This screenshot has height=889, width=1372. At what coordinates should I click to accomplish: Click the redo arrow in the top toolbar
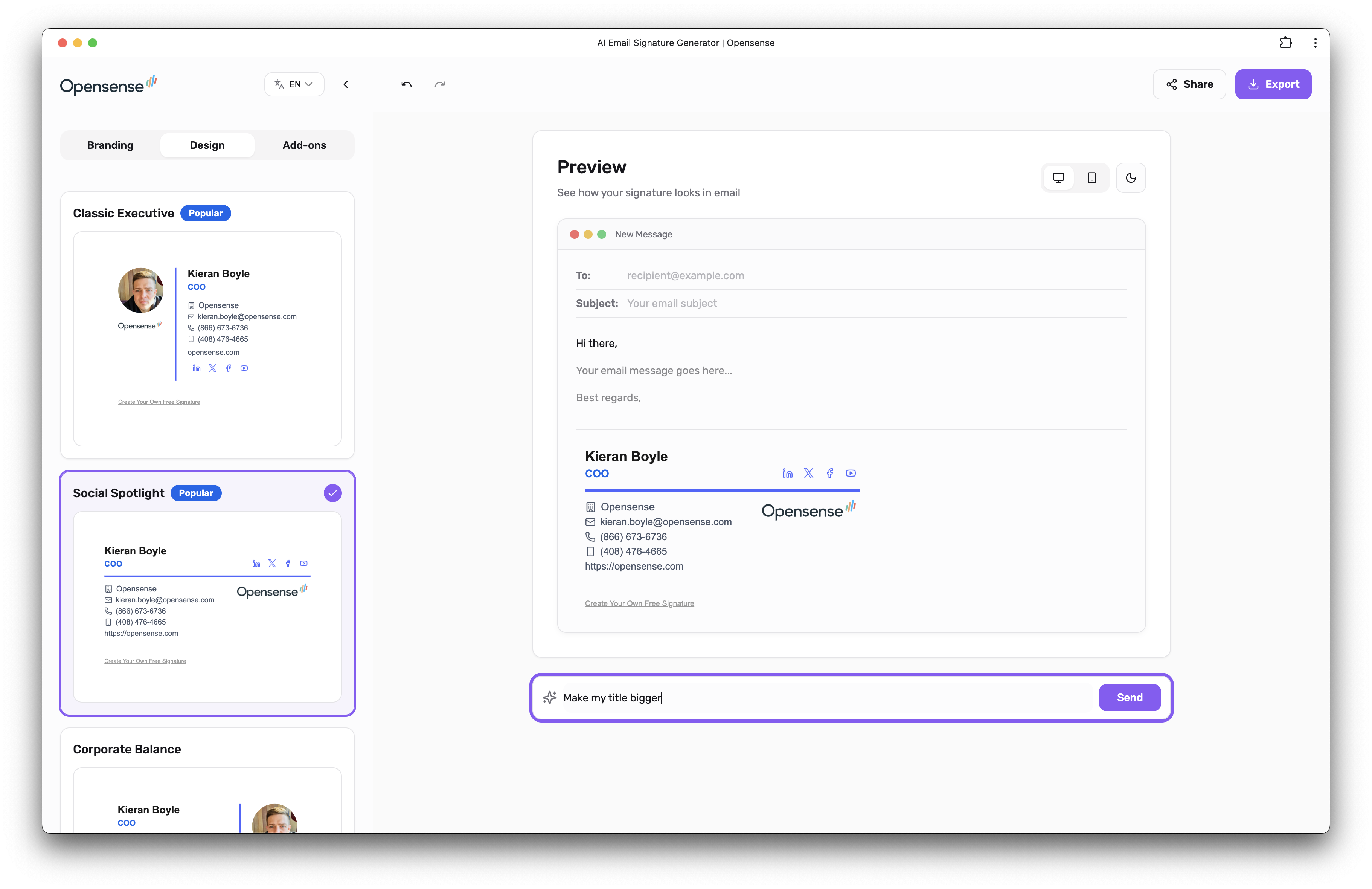pos(440,84)
